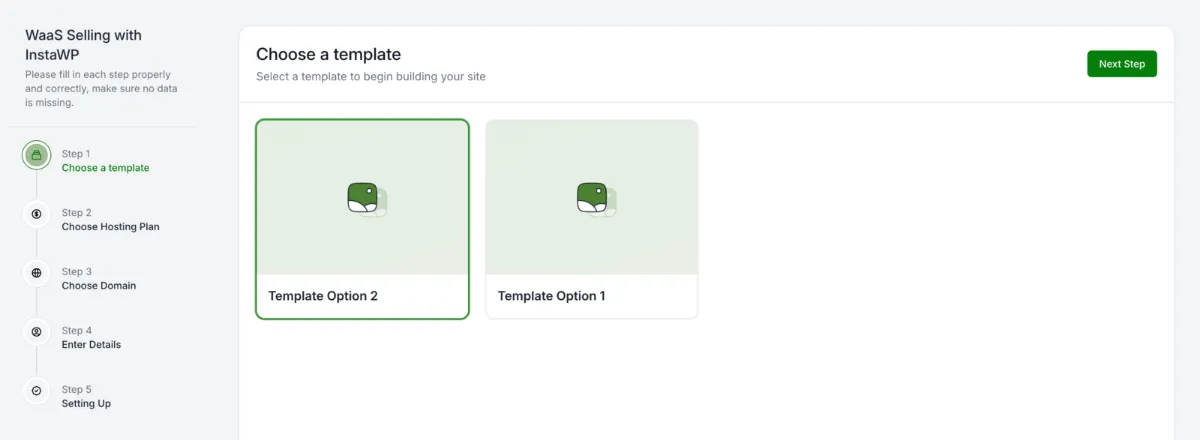
Task: Click the Next Step button
Action: [x=1122, y=64]
